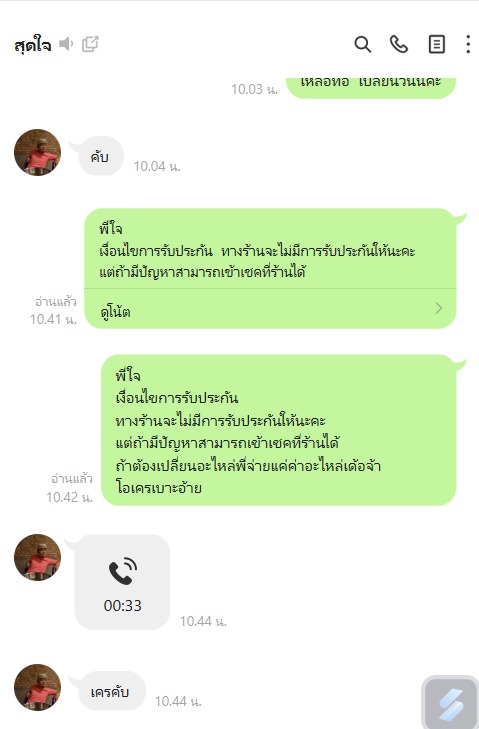Image resolution: width=479 pixels, height=729 pixels.
Task: Select the เครคับ message bubble
Action: [x=110, y=691]
